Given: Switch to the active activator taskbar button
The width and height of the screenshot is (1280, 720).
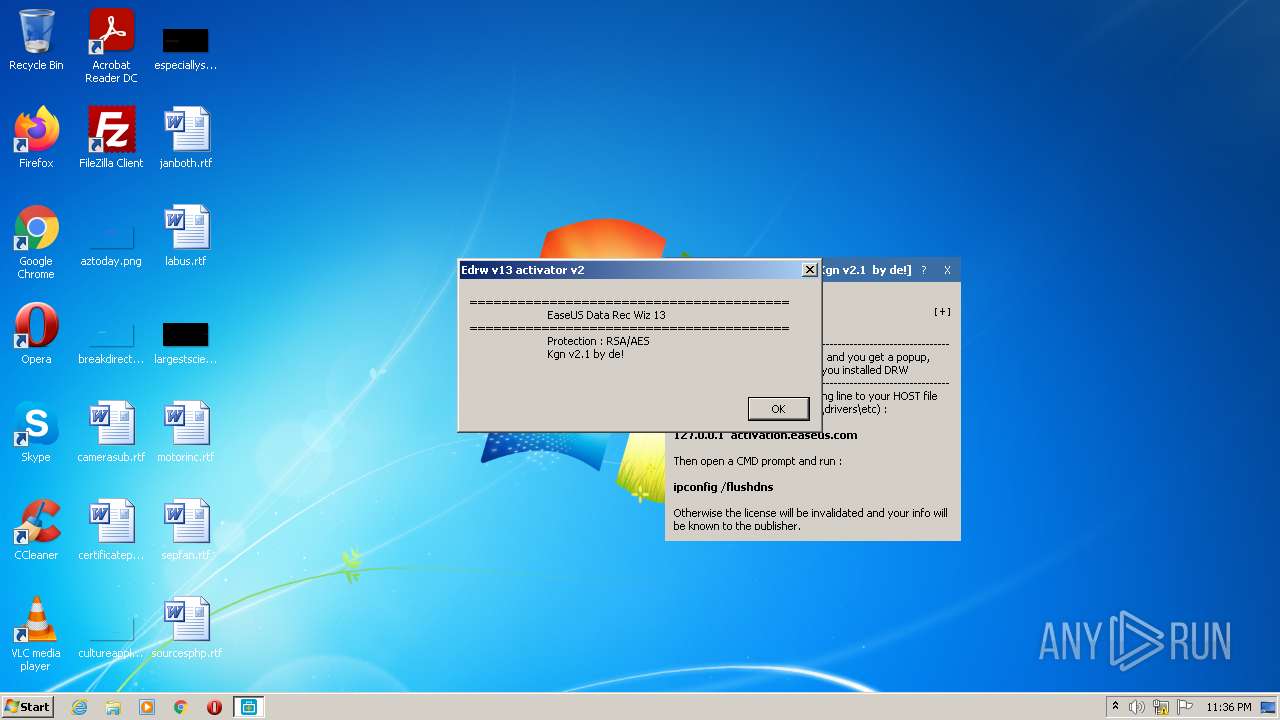Looking at the screenshot, I should pyautogui.click(x=248, y=707).
